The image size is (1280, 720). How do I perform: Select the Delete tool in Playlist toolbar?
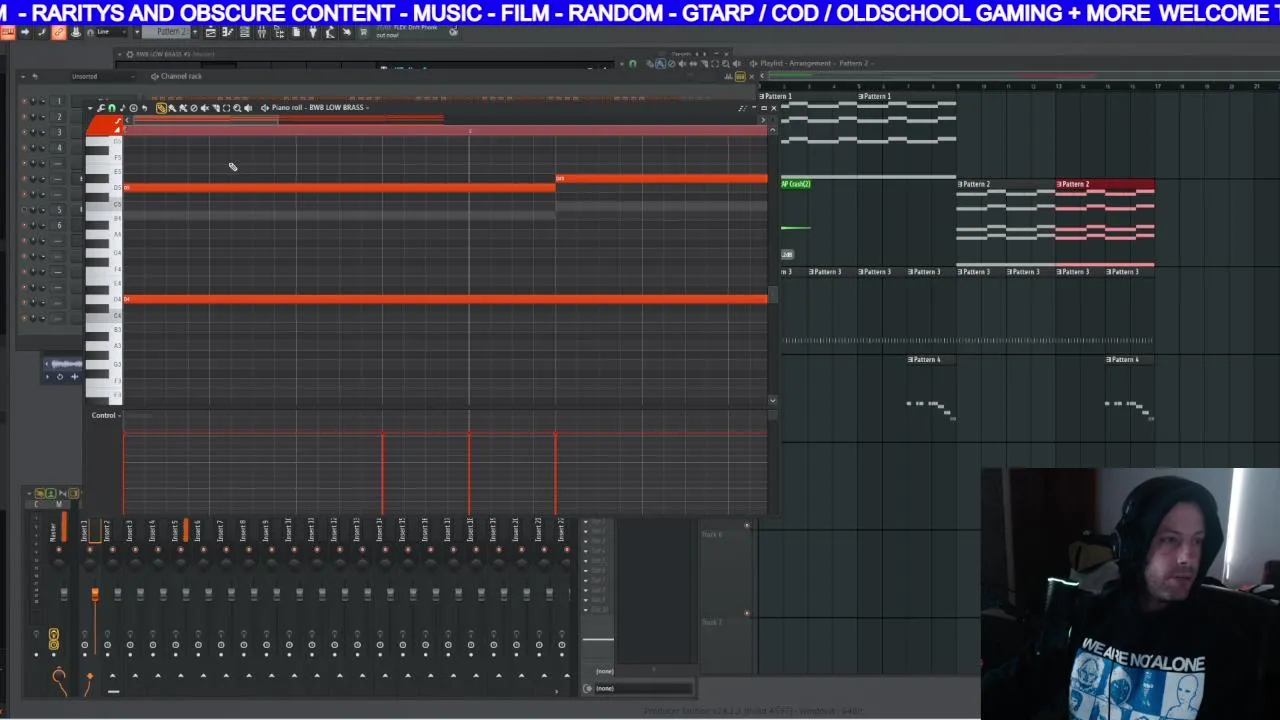672,63
